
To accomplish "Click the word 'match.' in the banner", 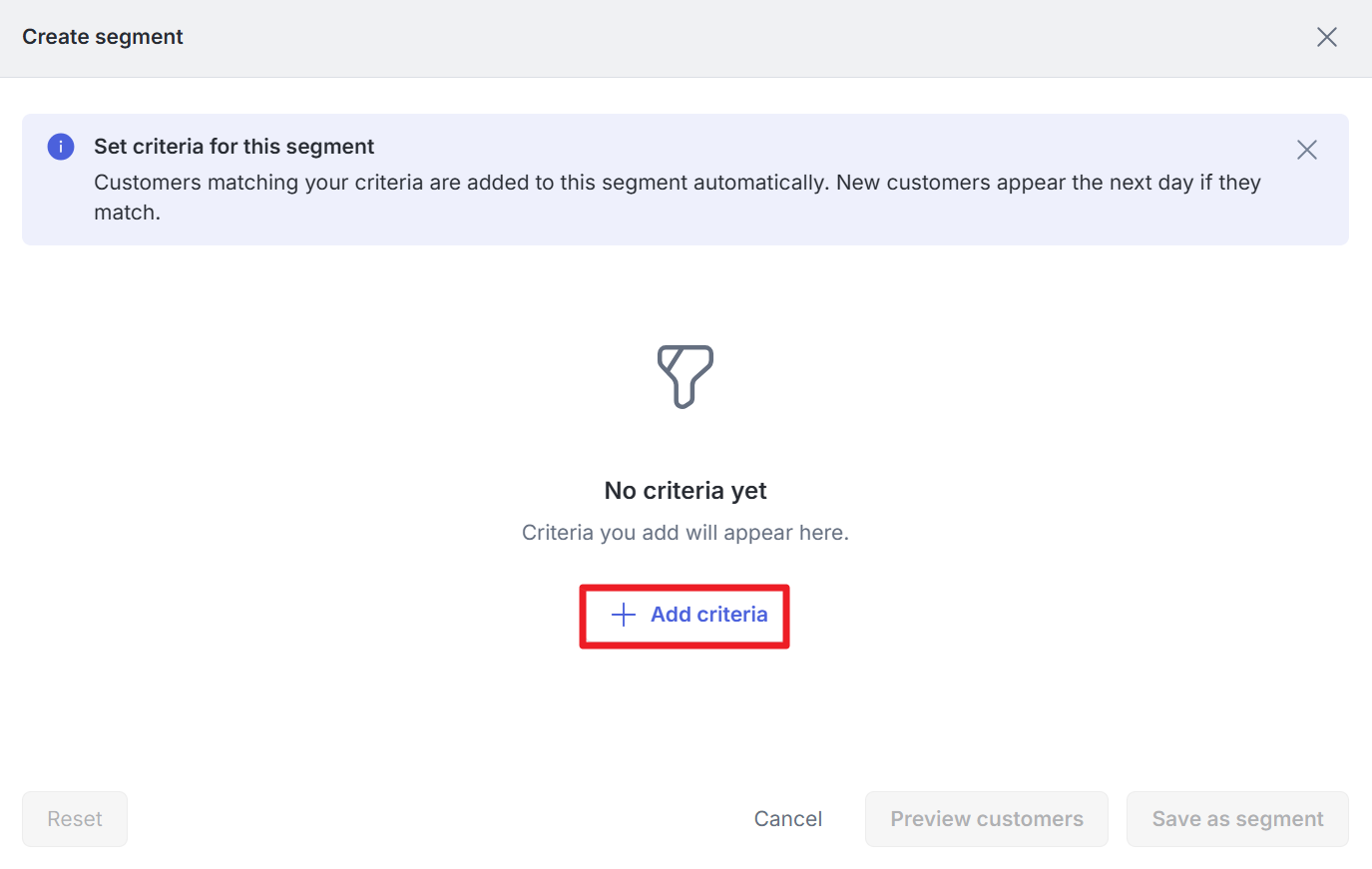I will click(127, 213).
